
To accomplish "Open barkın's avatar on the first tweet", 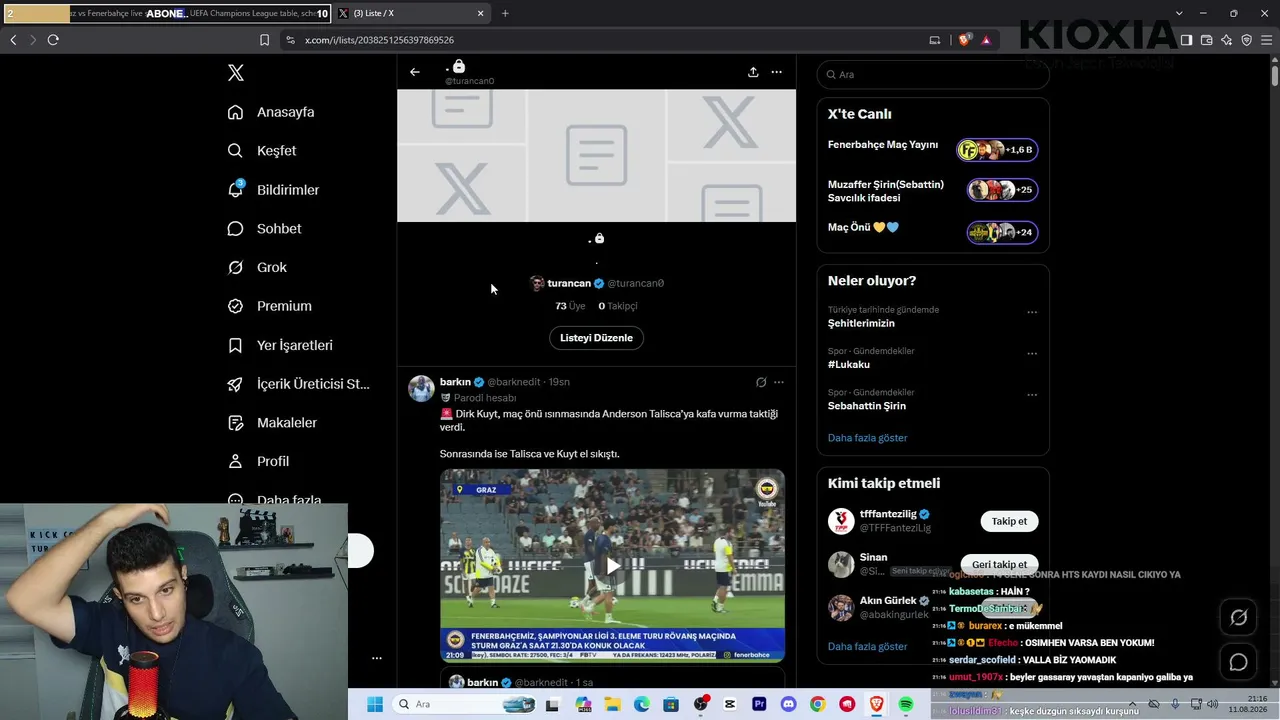I will pos(421,388).
